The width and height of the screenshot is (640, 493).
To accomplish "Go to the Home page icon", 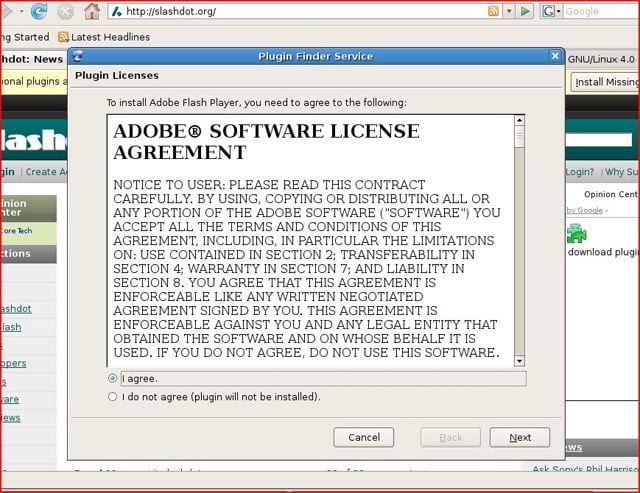I will pyautogui.click(x=92, y=11).
